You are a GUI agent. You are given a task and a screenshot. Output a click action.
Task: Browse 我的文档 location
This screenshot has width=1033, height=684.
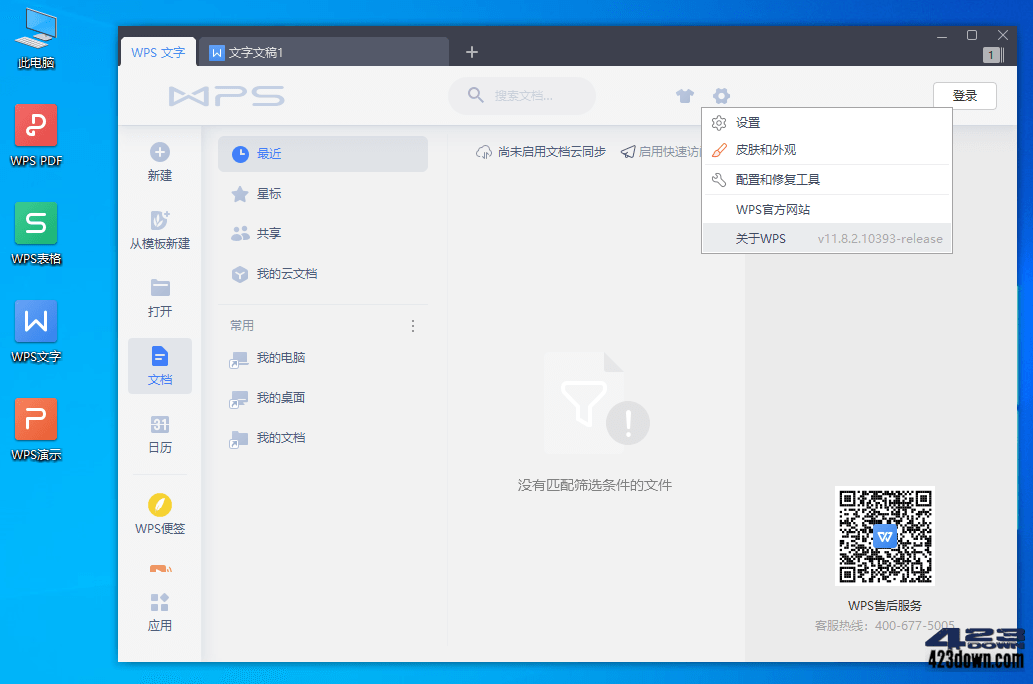[323, 438]
